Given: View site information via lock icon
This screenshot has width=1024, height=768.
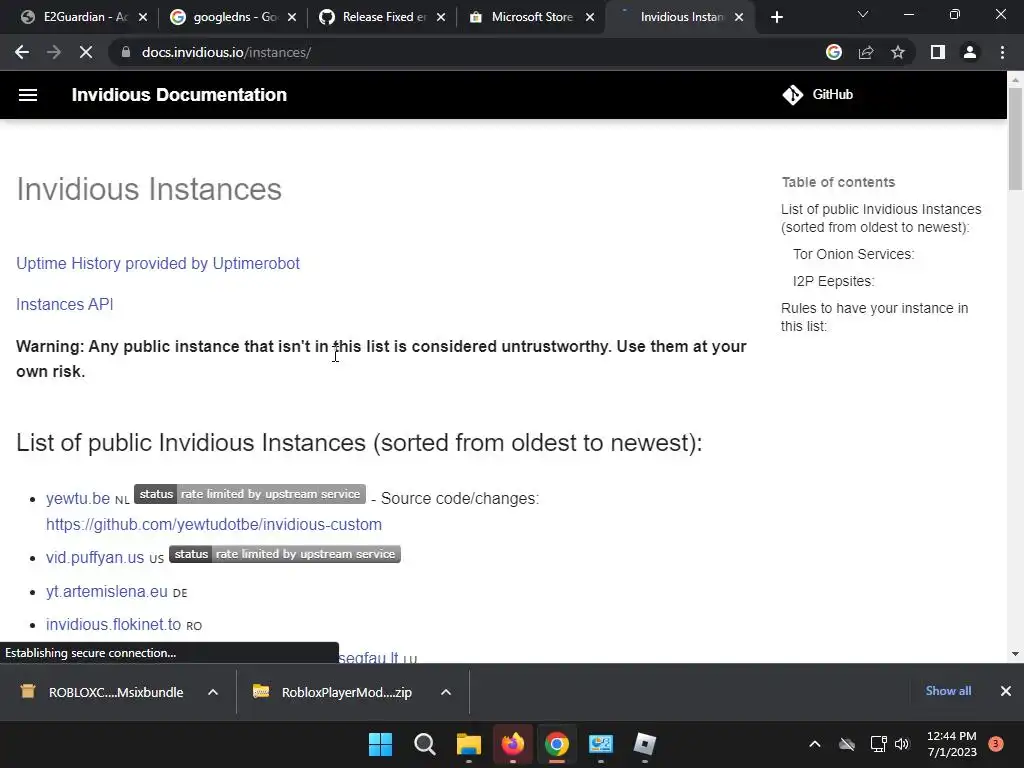Looking at the screenshot, I should (125, 52).
